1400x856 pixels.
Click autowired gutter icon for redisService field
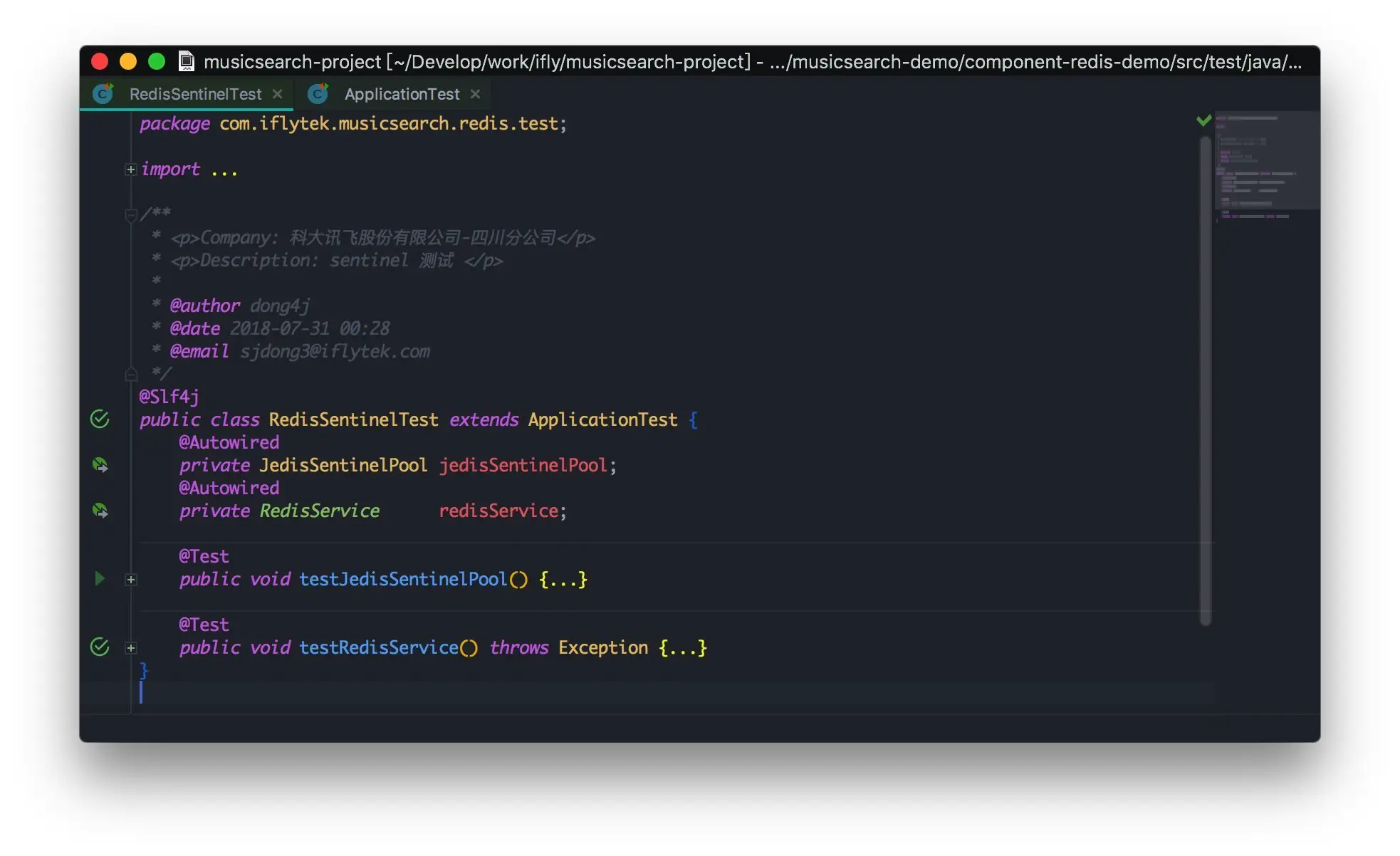click(100, 511)
